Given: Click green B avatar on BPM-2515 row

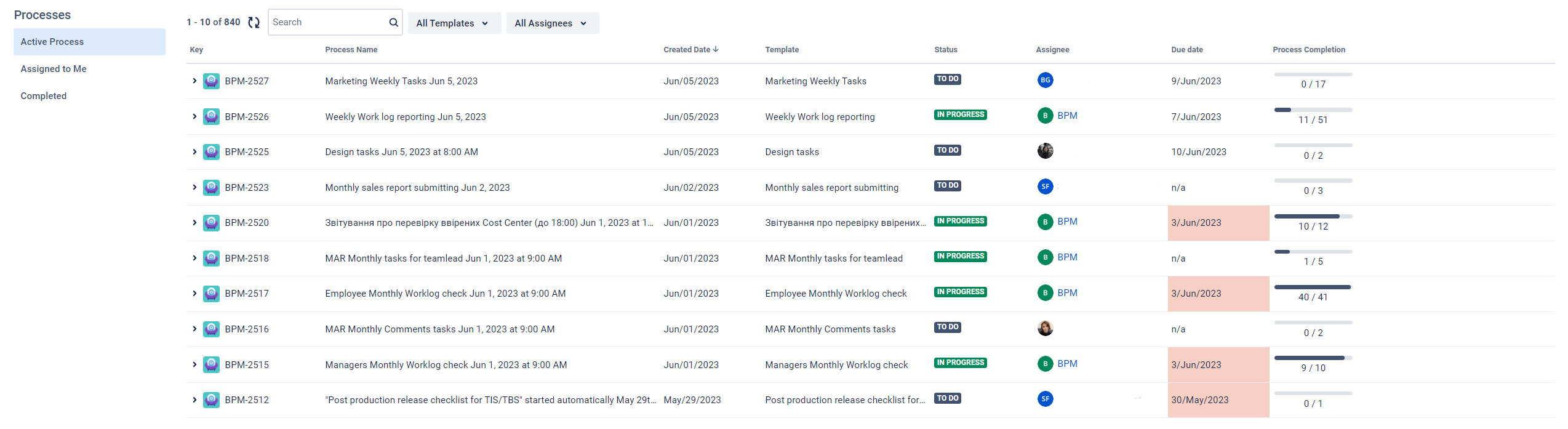Looking at the screenshot, I should click(x=1045, y=364).
